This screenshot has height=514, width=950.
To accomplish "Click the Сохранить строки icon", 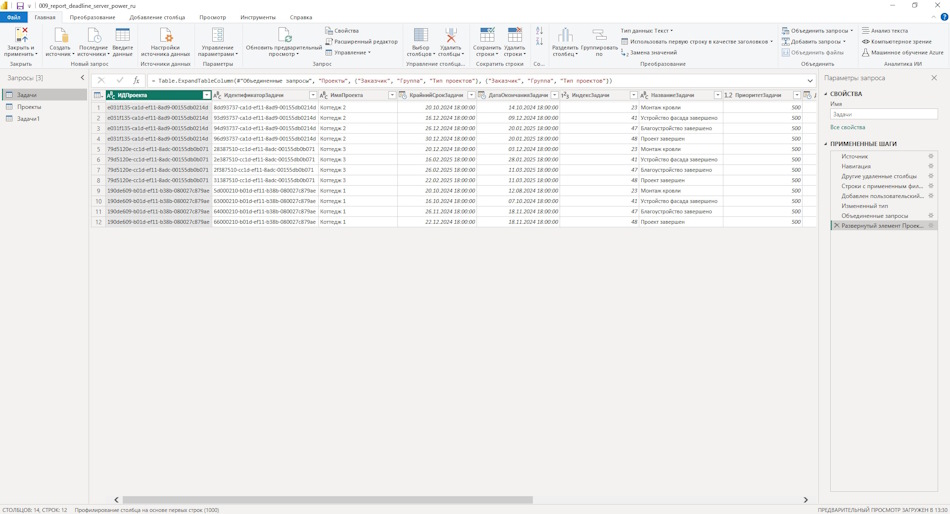I will coord(487,35).
